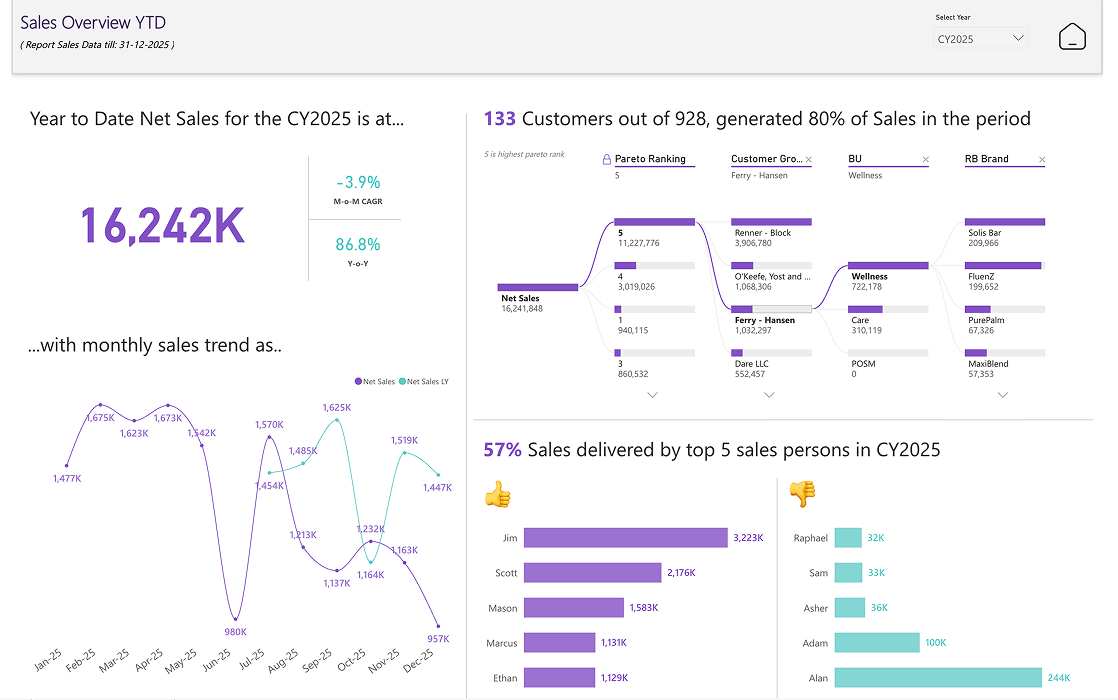Select the PurePalm brand node

coord(1005,309)
